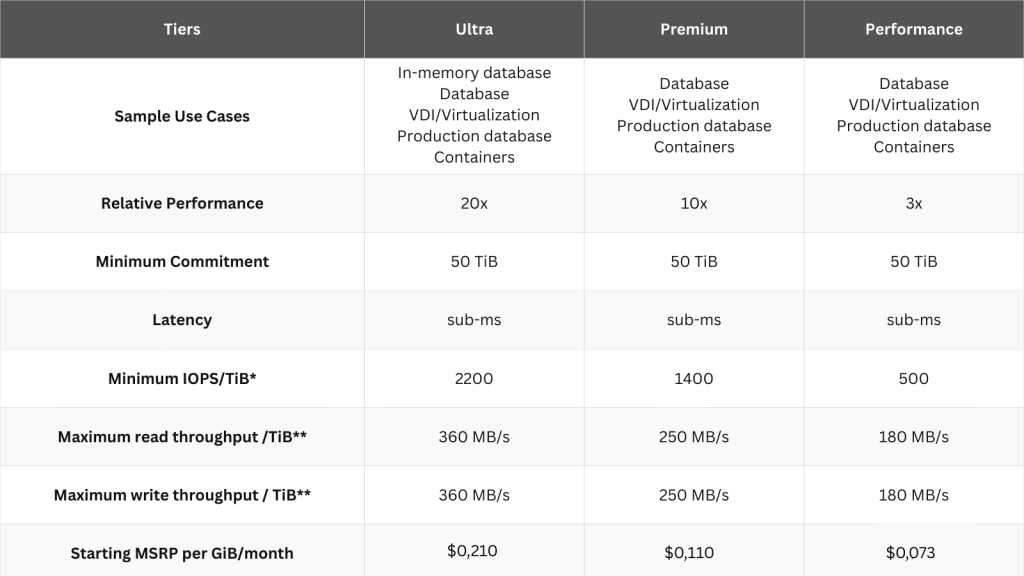The width and height of the screenshot is (1024, 576).
Task: Click the 3x value under Performance
Action: pos(913,203)
